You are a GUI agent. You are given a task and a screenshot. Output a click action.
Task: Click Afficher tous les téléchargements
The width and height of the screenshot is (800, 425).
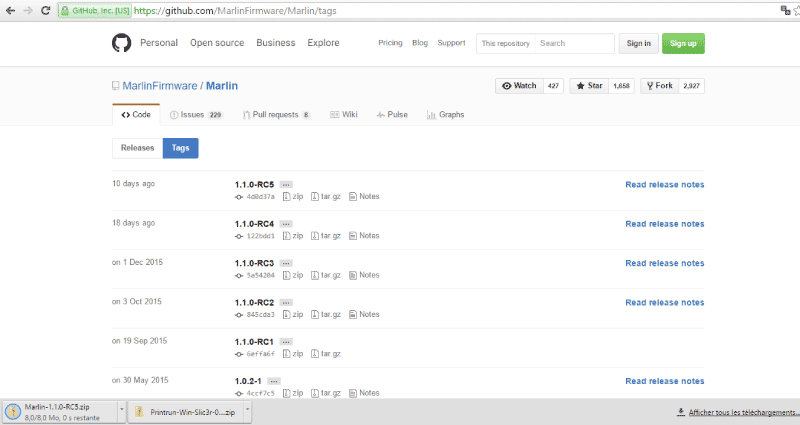(x=738, y=412)
